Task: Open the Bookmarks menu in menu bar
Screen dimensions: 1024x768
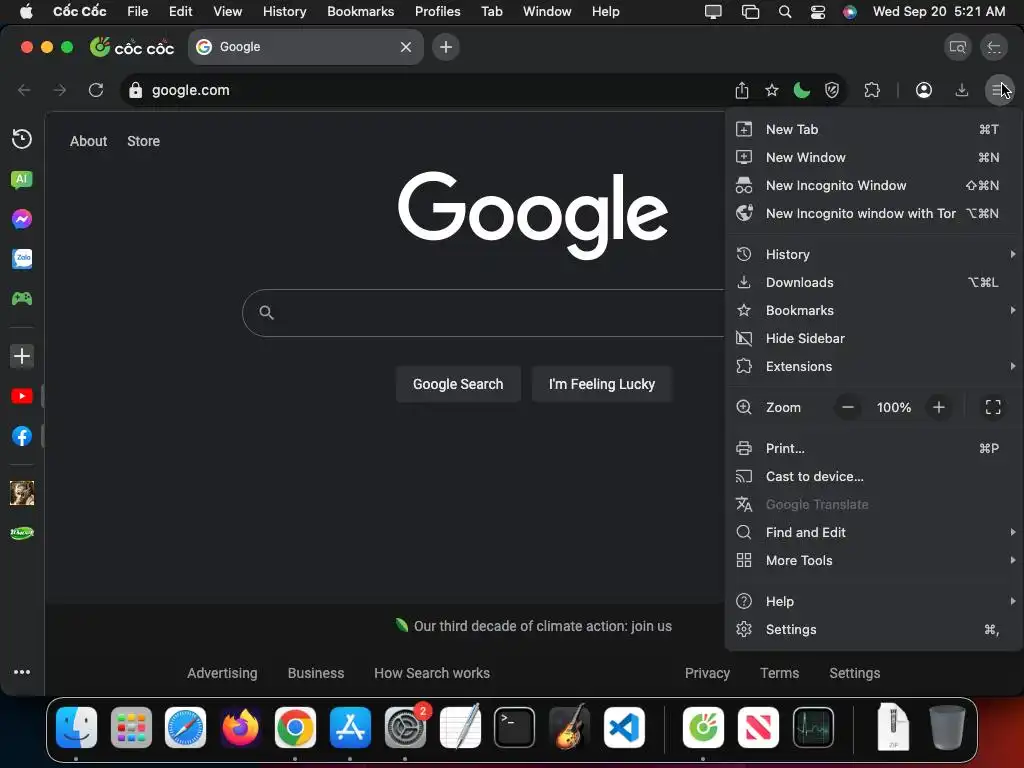Action: coord(360,12)
